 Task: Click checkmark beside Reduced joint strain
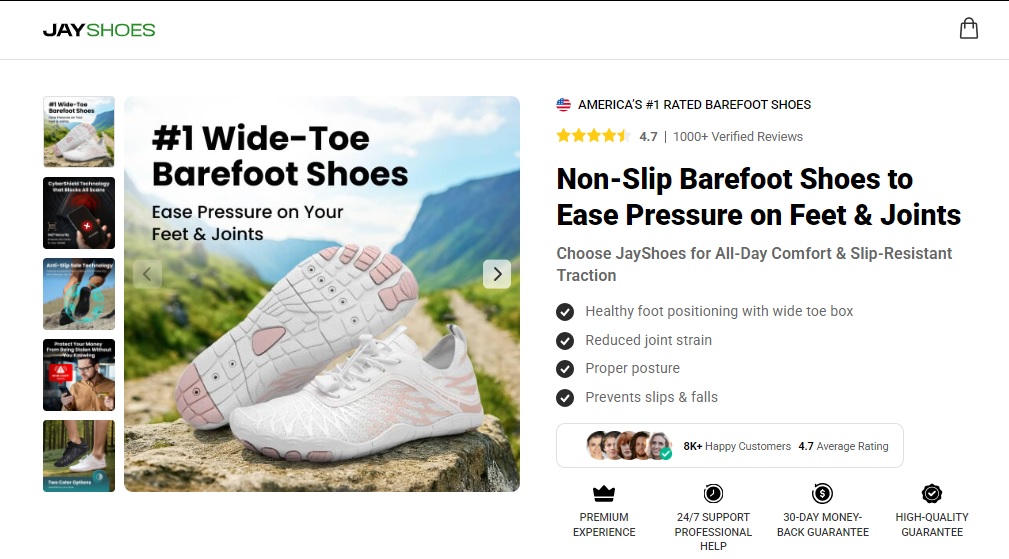point(565,340)
